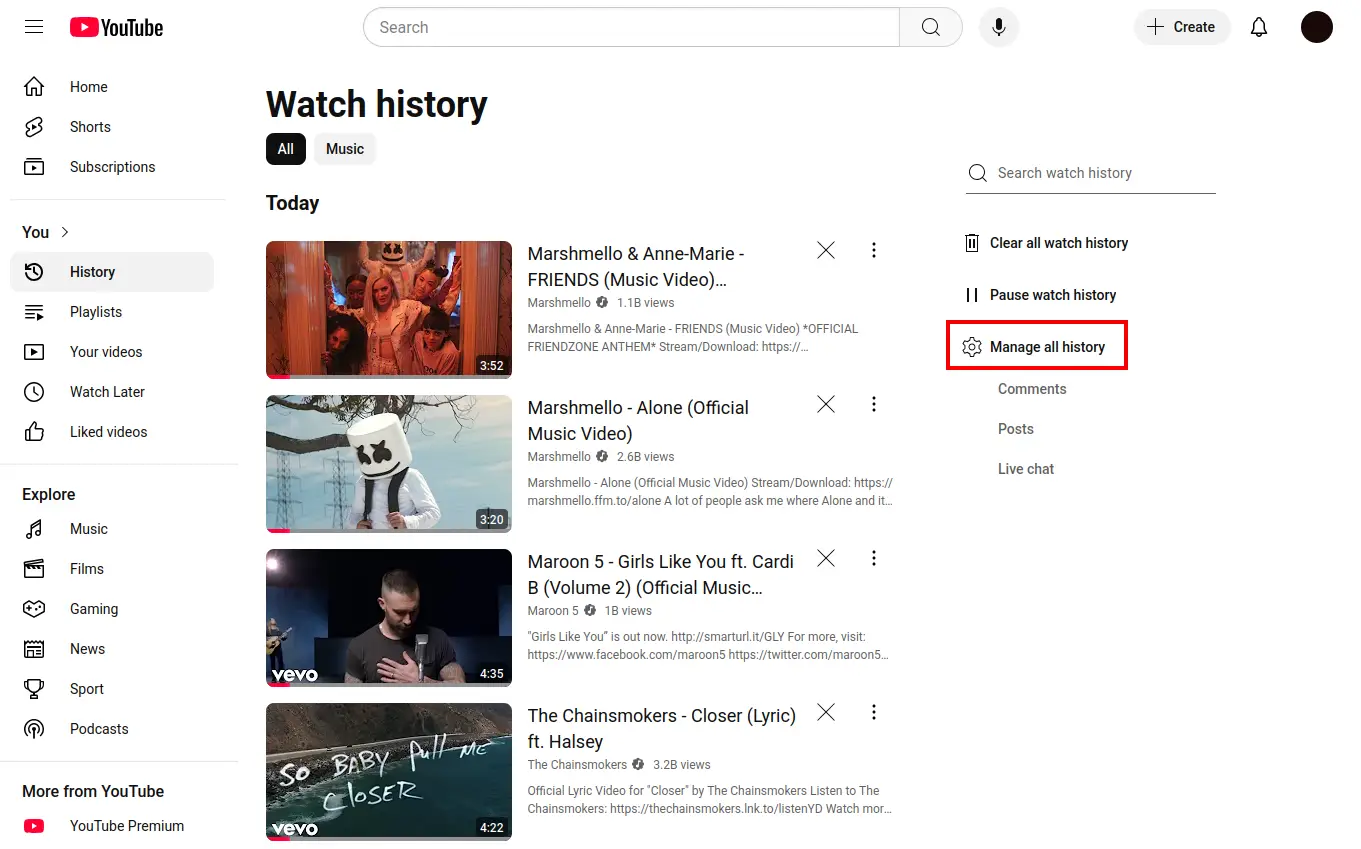Click the YouTube Premium icon
This screenshot has height=849, width=1361.
pyautogui.click(x=34, y=826)
